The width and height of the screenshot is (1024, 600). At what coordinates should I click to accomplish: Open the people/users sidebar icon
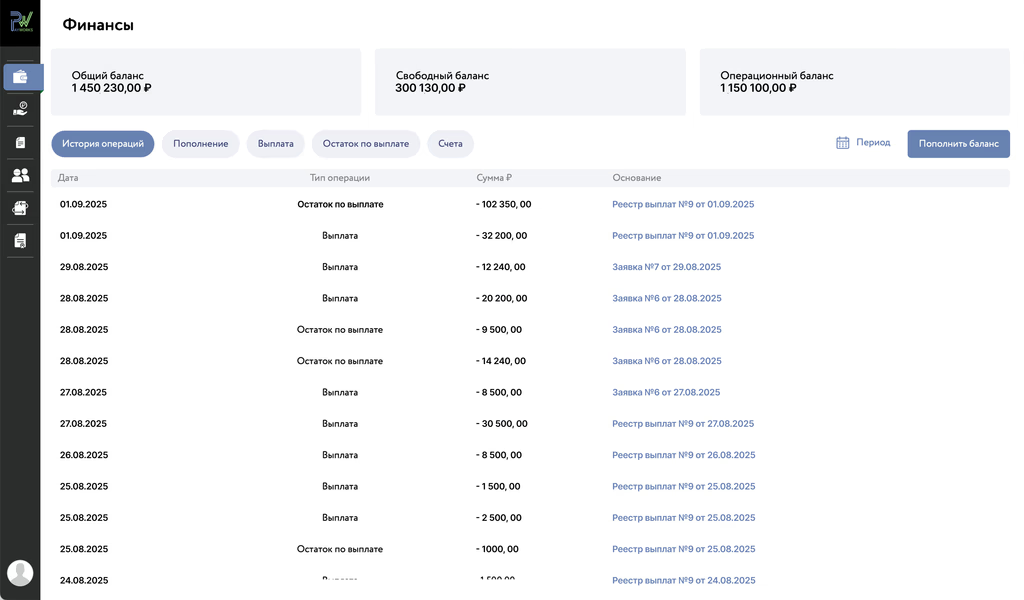pos(21,175)
